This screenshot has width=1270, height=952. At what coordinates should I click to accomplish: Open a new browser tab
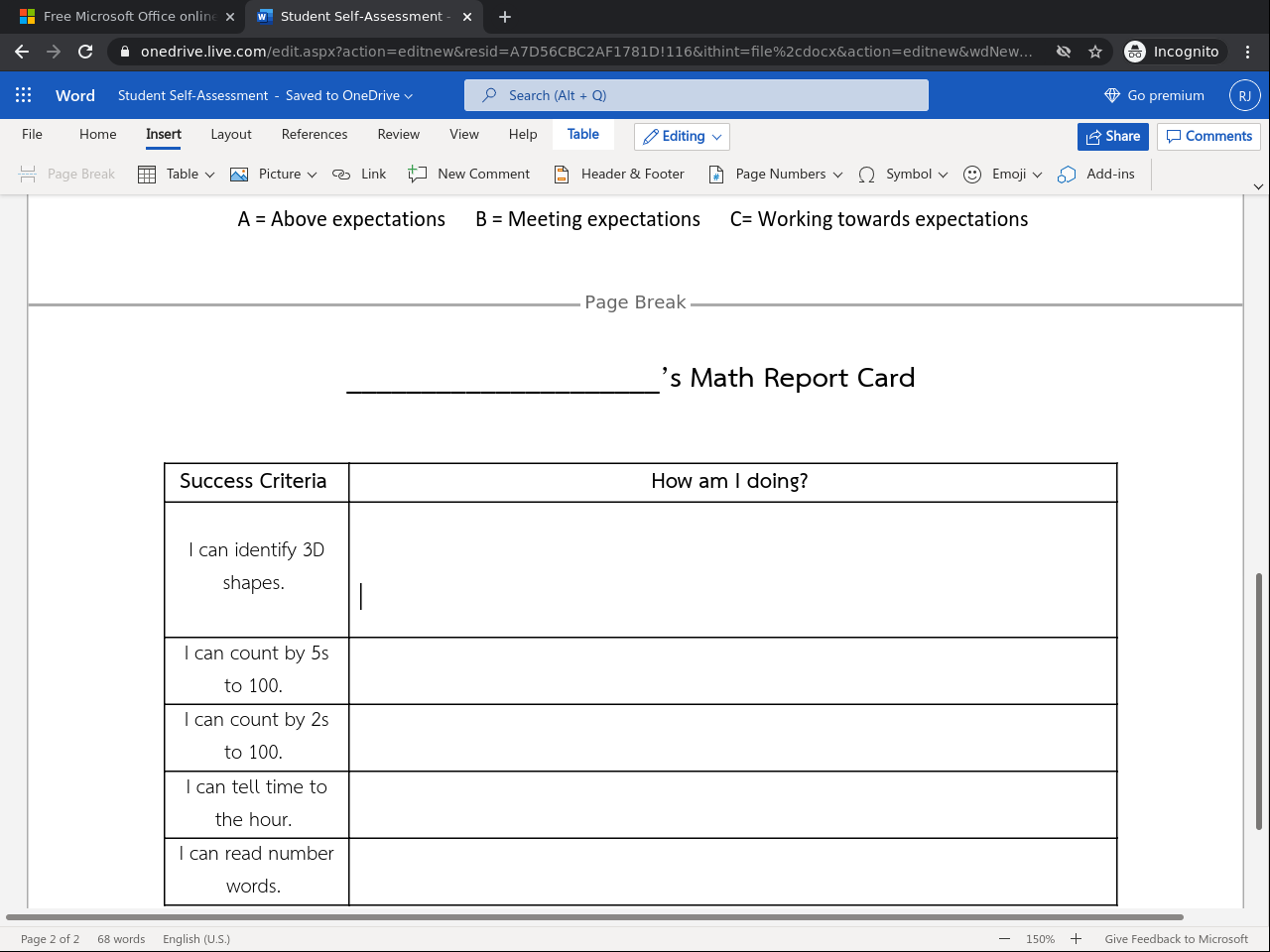(x=505, y=17)
